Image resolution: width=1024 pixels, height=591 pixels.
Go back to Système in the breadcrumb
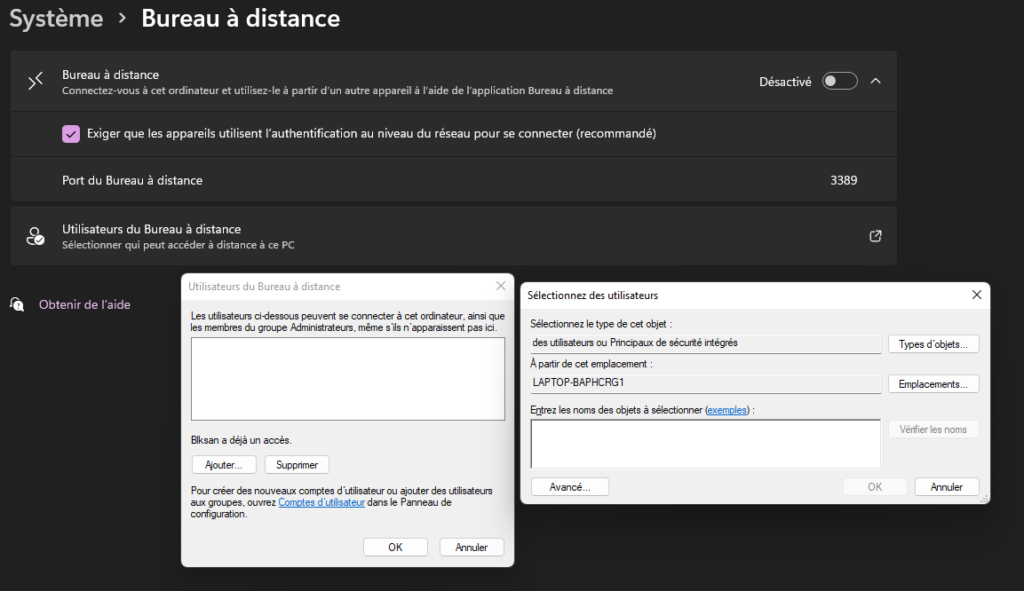point(56,18)
